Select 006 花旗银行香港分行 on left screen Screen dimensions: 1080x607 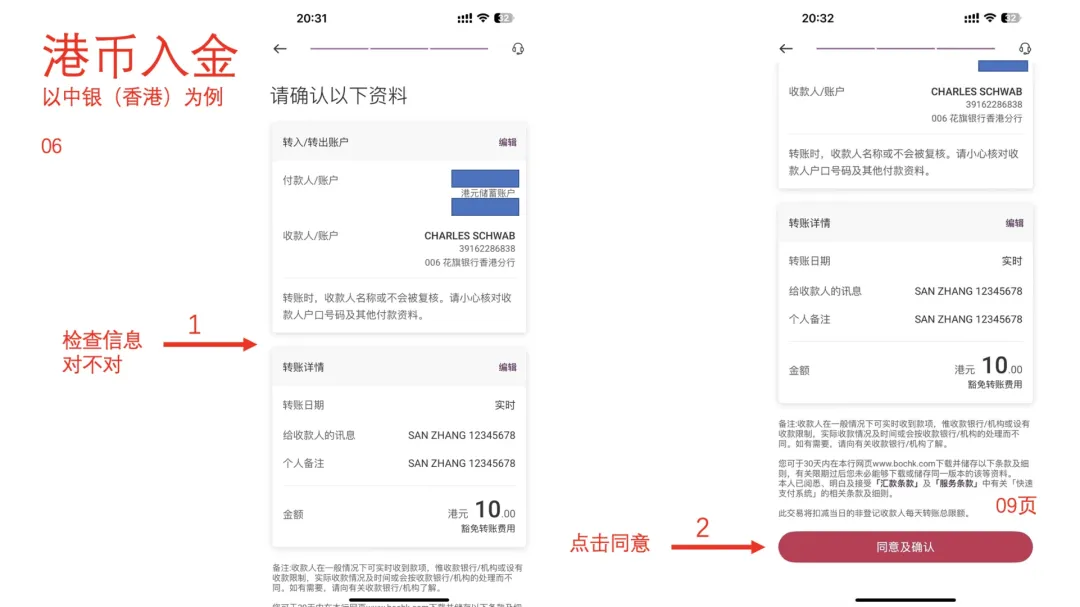pos(470,263)
